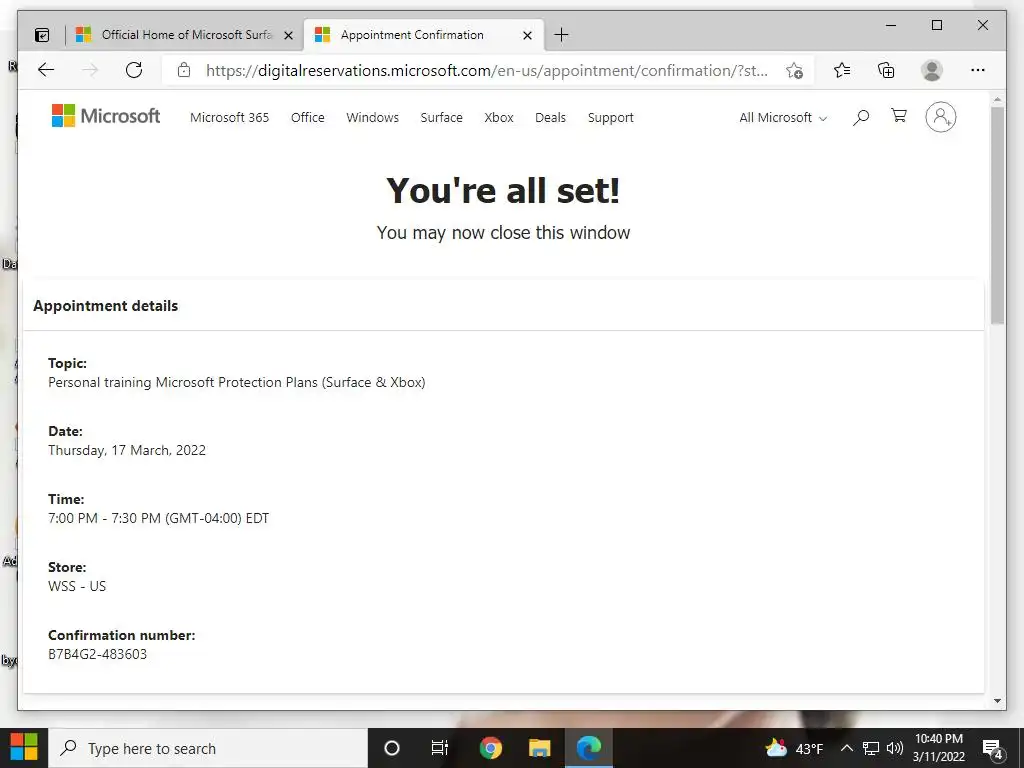Open the Microsoft 365 nav link
The image size is (1024, 768).
pos(229,118)
